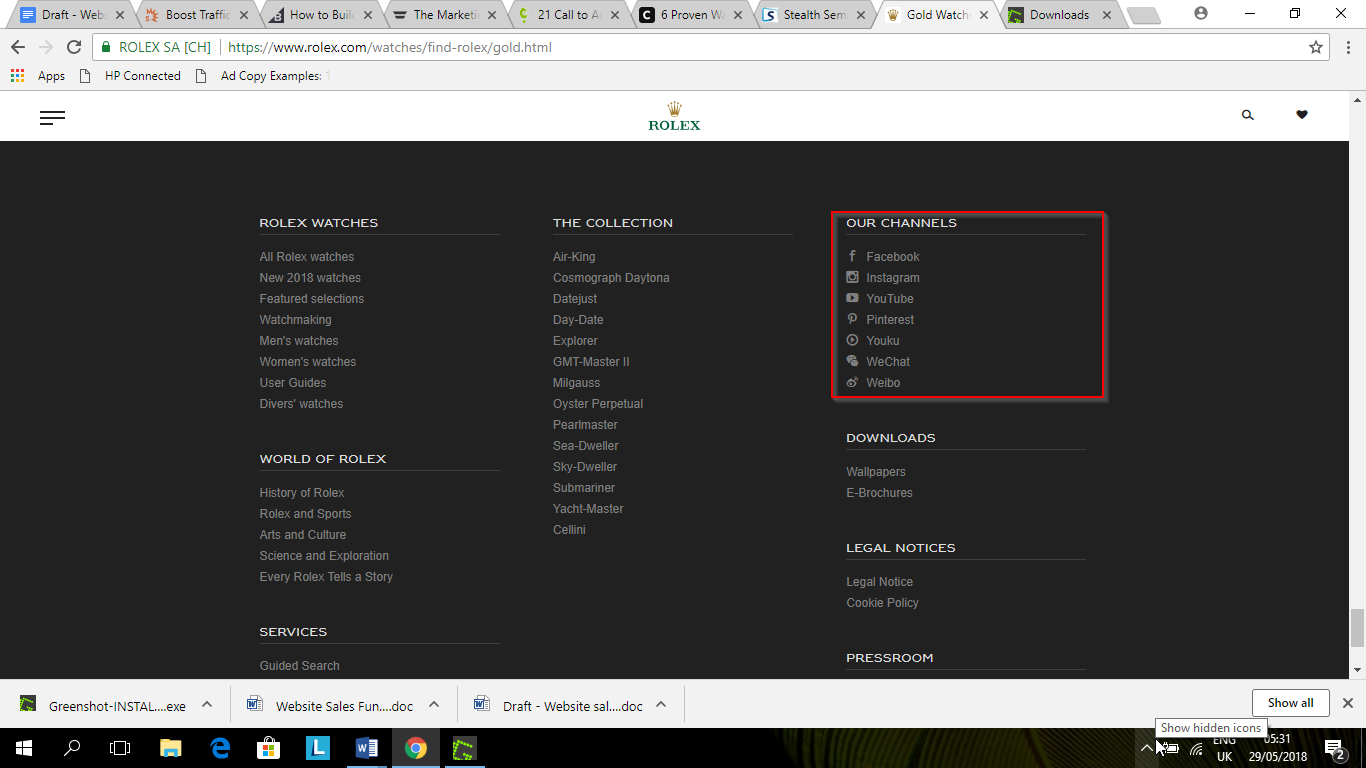
Task: Expand options for Greenshot-INSTALL exe download
Action: (x=207, y=704)
